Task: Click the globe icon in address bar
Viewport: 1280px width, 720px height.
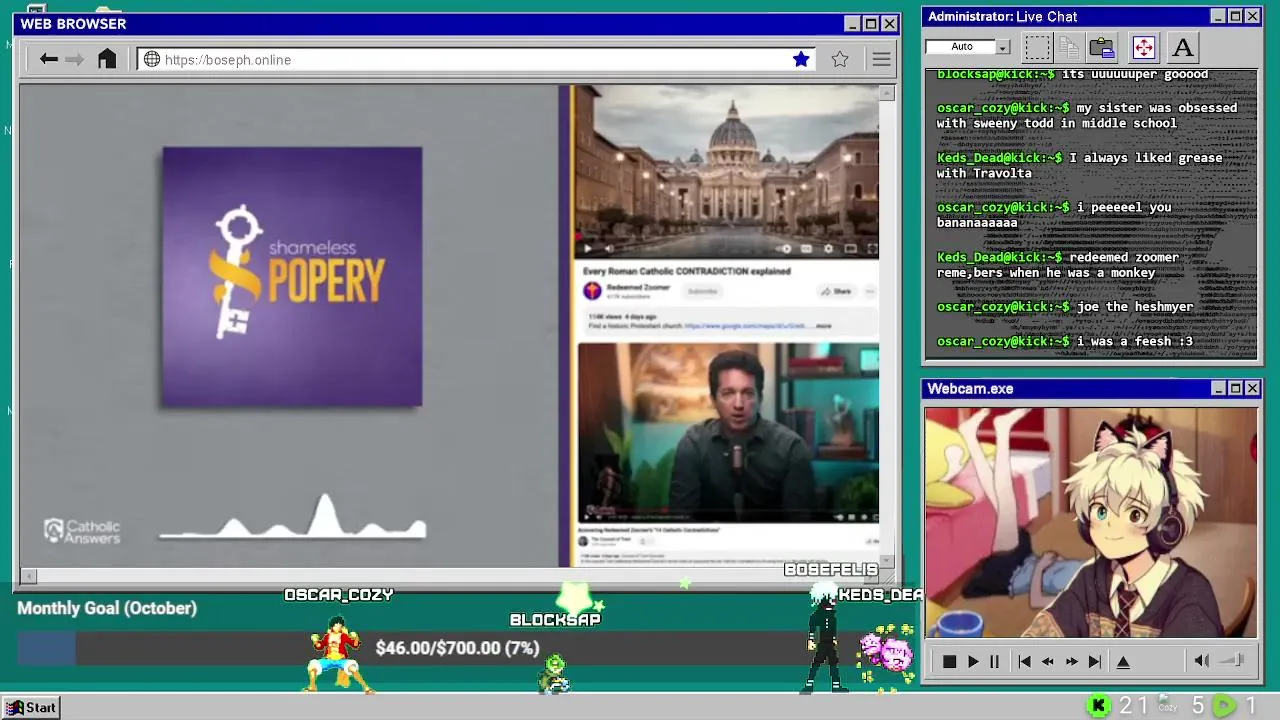Action: point(152,59)
